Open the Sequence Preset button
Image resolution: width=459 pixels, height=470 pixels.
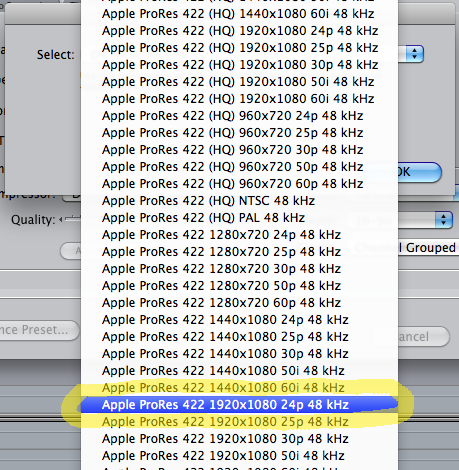click(x=39, y=330)
